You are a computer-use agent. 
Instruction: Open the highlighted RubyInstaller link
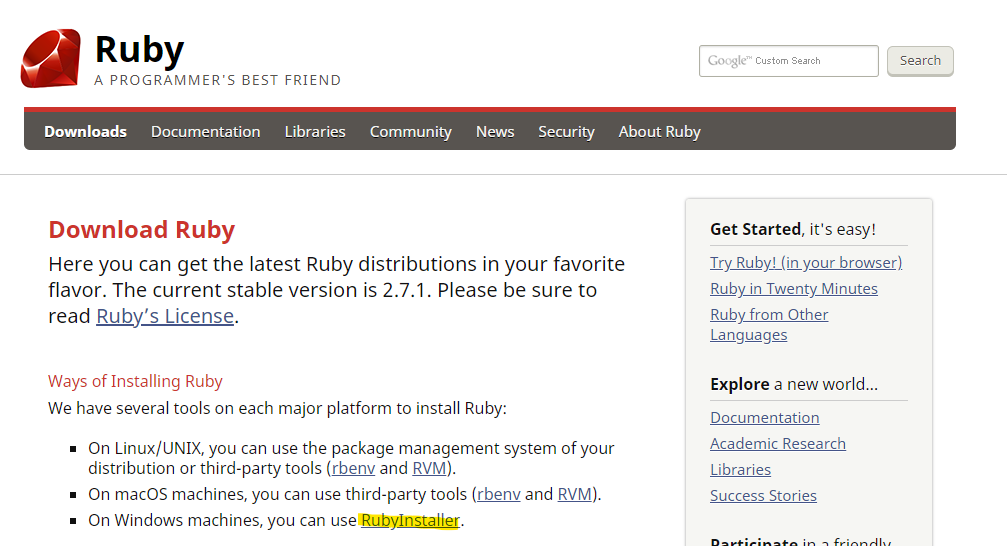click(410, 520)
